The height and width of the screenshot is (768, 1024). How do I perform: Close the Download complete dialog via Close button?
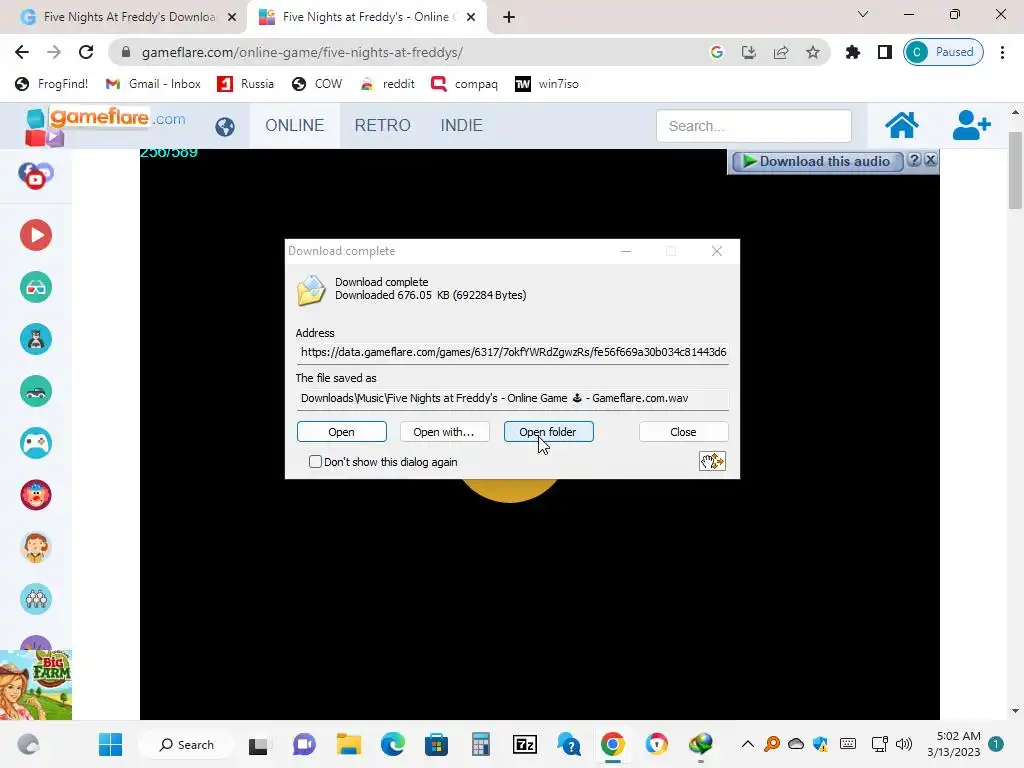683,432
